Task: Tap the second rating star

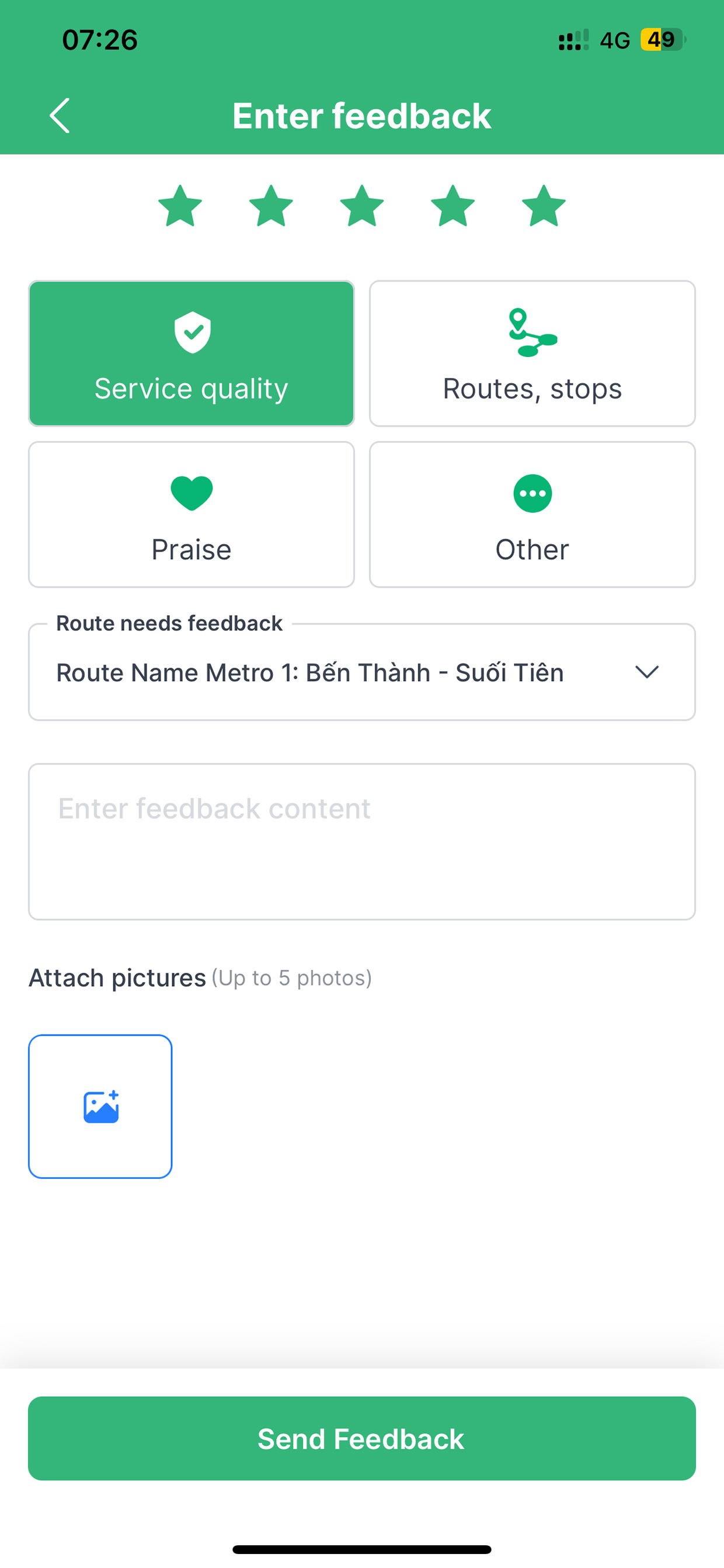Action: pyautogui.click(x=271, y=206)
